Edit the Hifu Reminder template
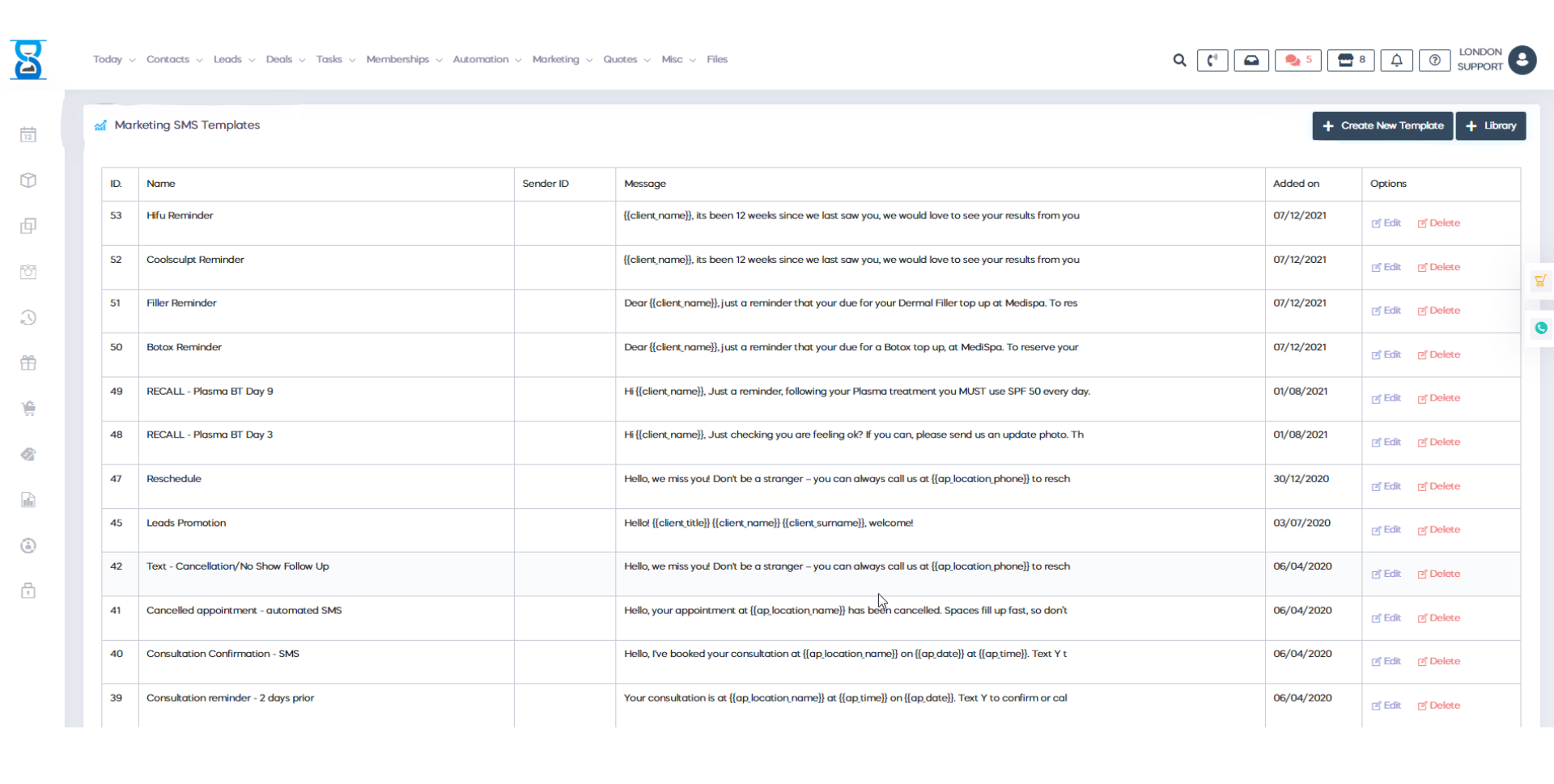Screen dimensions: 1554x784 pos(1386,222)
